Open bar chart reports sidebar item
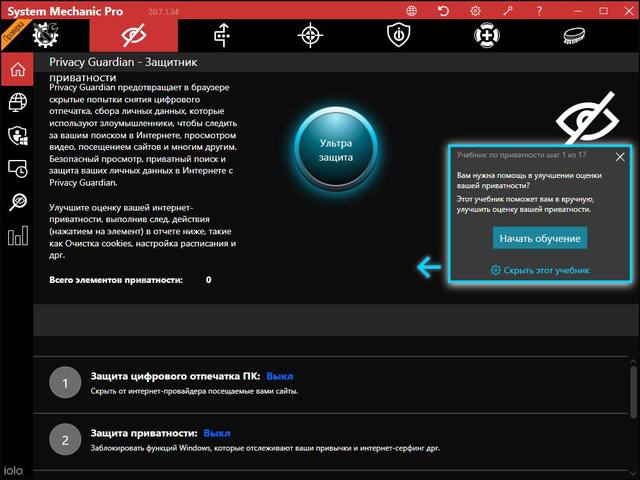Viewport: 640px width, 480px height. point(16,236)
